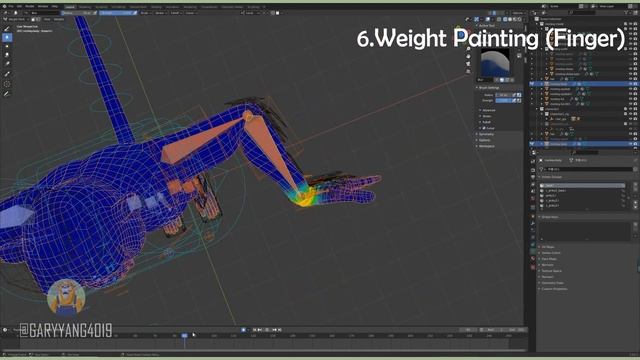Move vertex group up arrow
Image resolution: width=640 pixels, height=360 pixels.
click(x=635, y=202)
